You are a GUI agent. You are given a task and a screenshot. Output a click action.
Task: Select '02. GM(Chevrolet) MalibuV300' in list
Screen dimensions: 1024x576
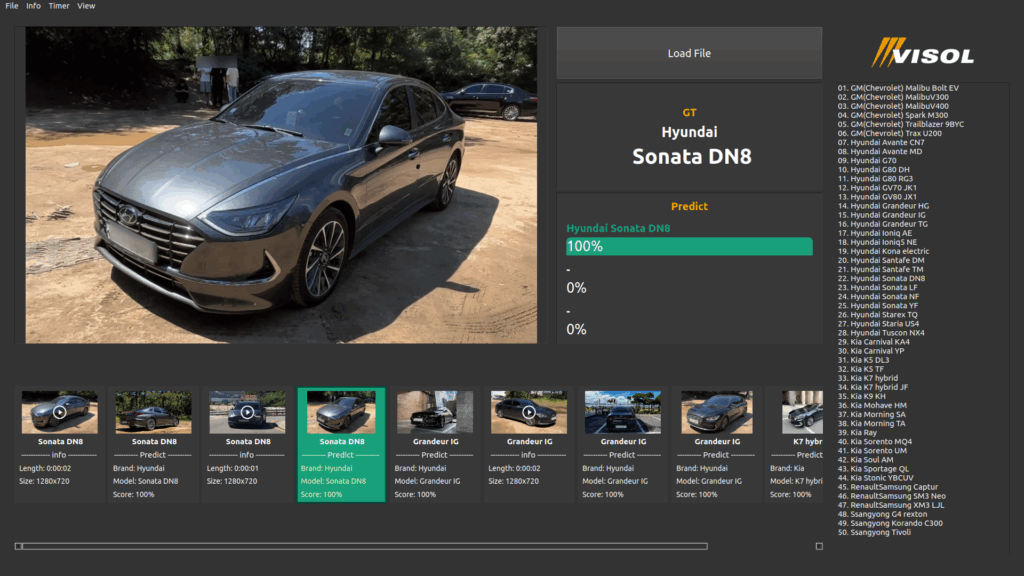click(x=893, y=97)
